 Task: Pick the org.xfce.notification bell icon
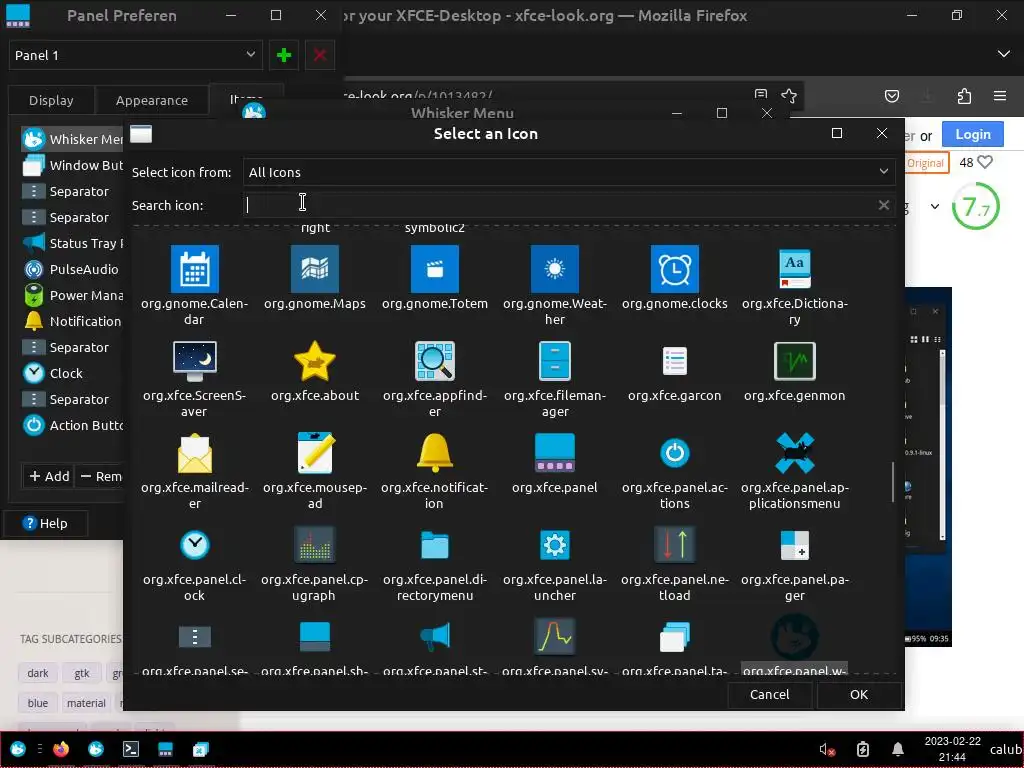click(435, 453)
